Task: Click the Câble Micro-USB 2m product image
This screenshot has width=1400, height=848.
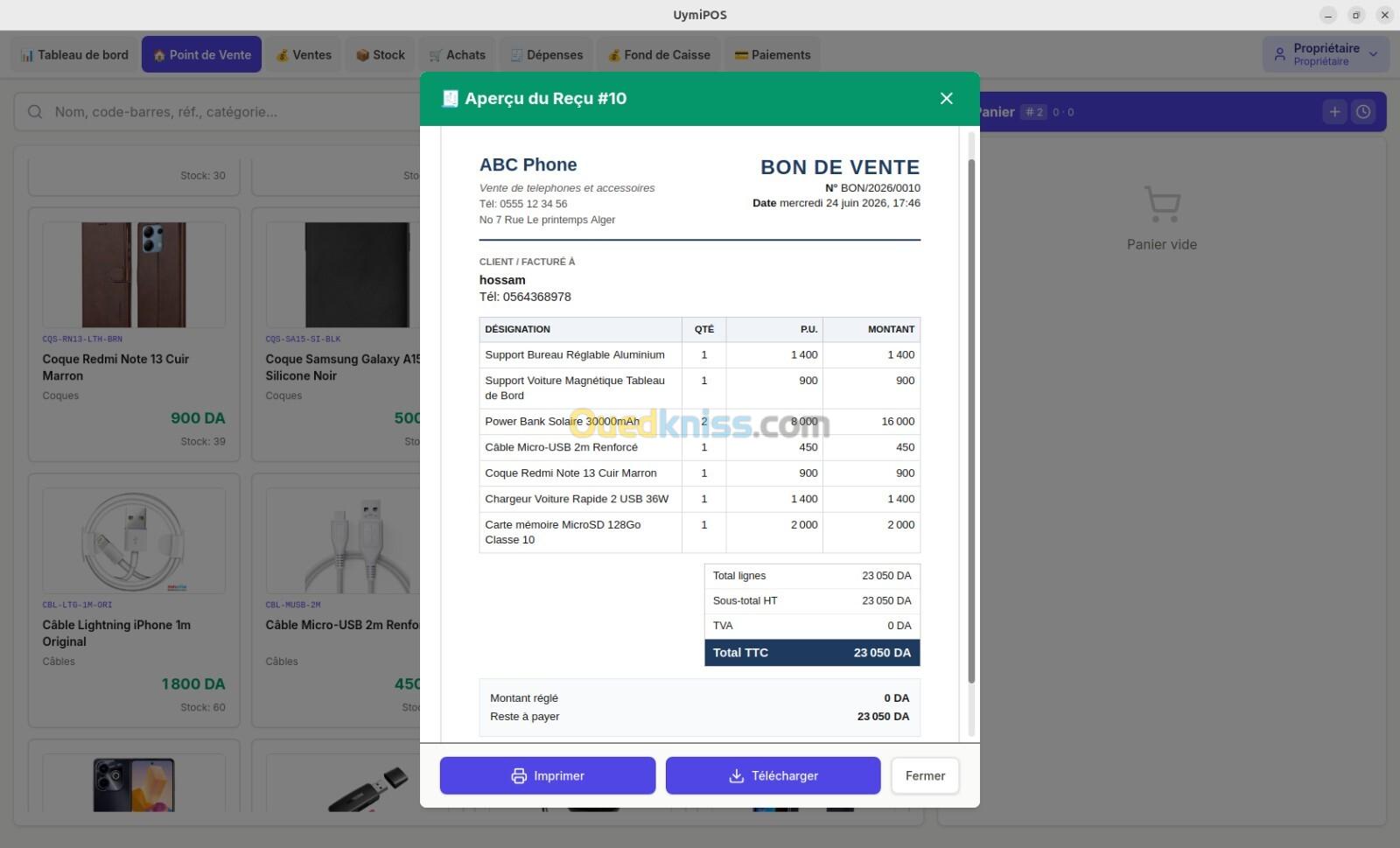Action: (x=357, y=541)
